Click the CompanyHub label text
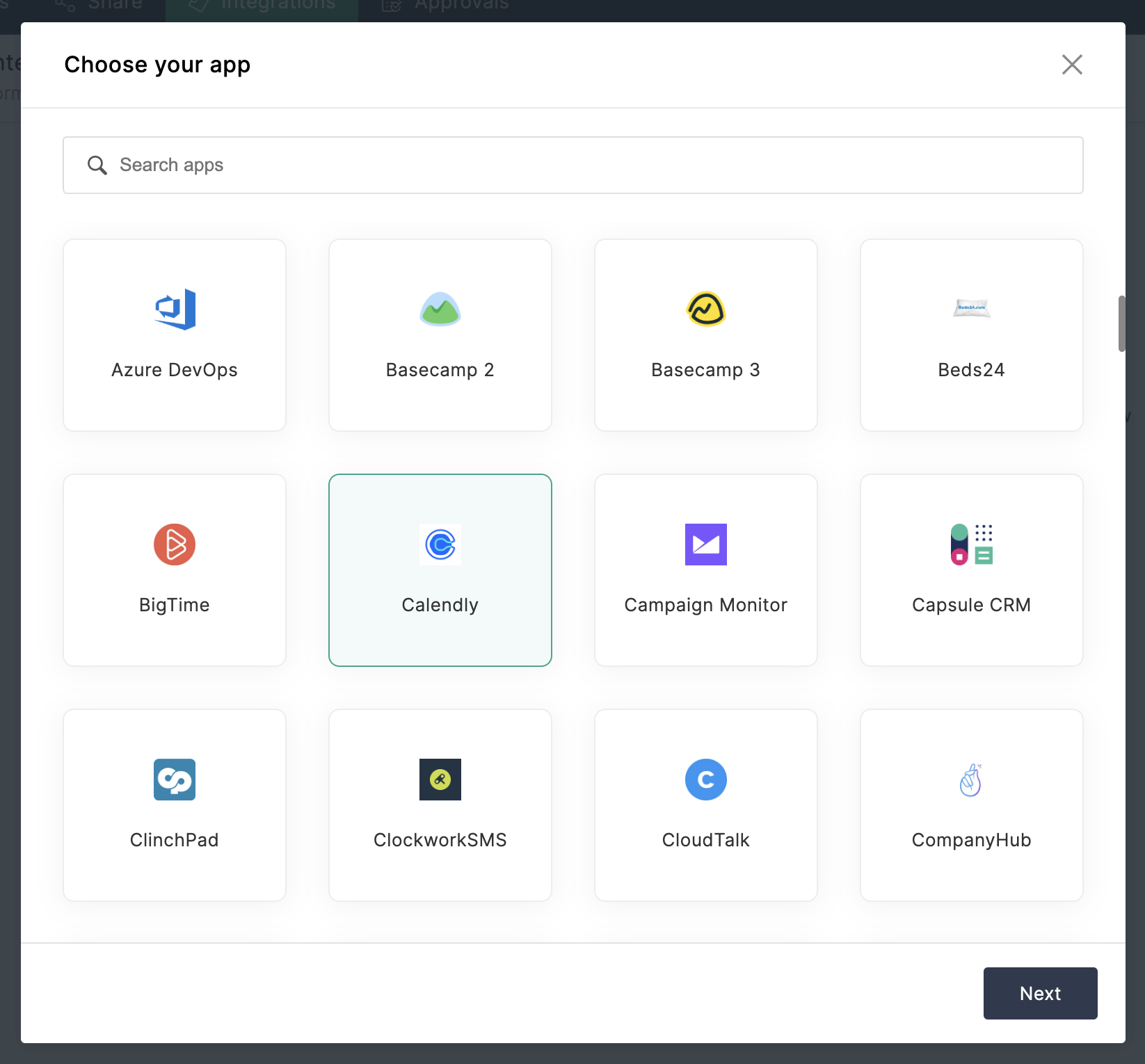Image resolution: width=1145 pixels, height=1064 pixels. [x=972, y=840]
